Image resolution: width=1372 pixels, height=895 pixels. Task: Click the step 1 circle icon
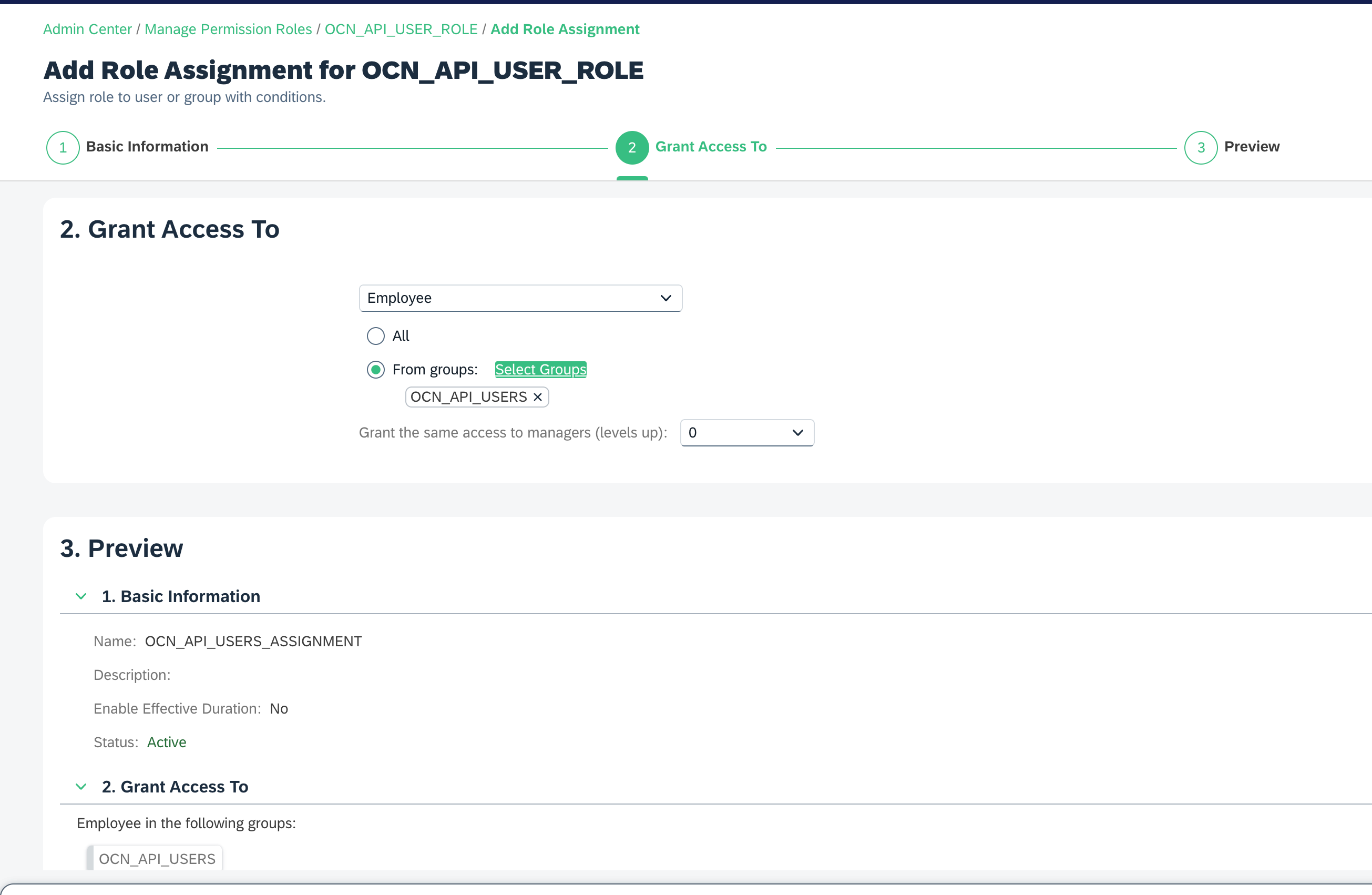click(63, 148)
